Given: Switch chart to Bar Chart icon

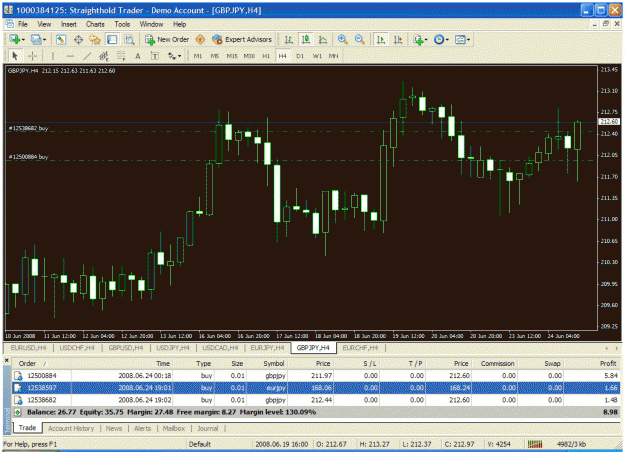Looking at the screenshot, I should click(289, 39).
